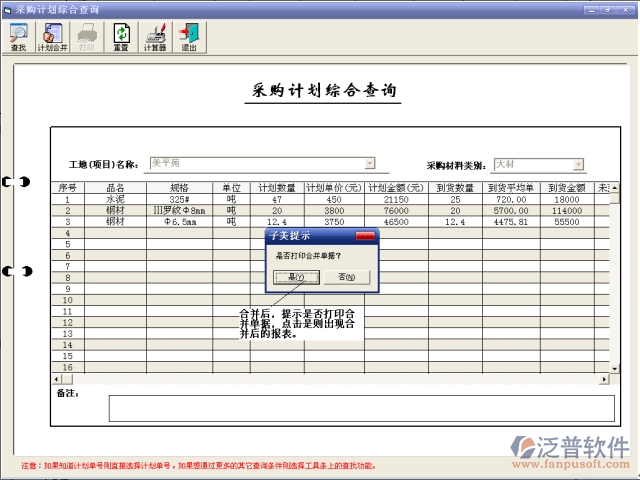The image size is (640, 480).
Task: Select row number 16 in the table
Action: [x=68, y=367]
